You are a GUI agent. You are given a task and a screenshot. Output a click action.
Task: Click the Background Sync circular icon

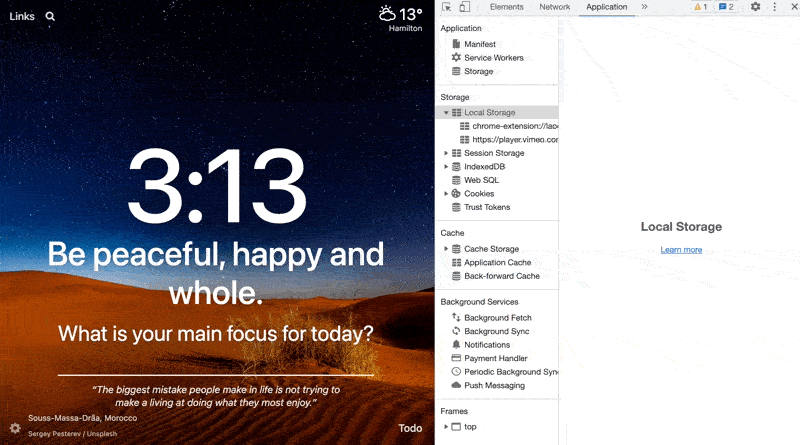pos(456,331)
